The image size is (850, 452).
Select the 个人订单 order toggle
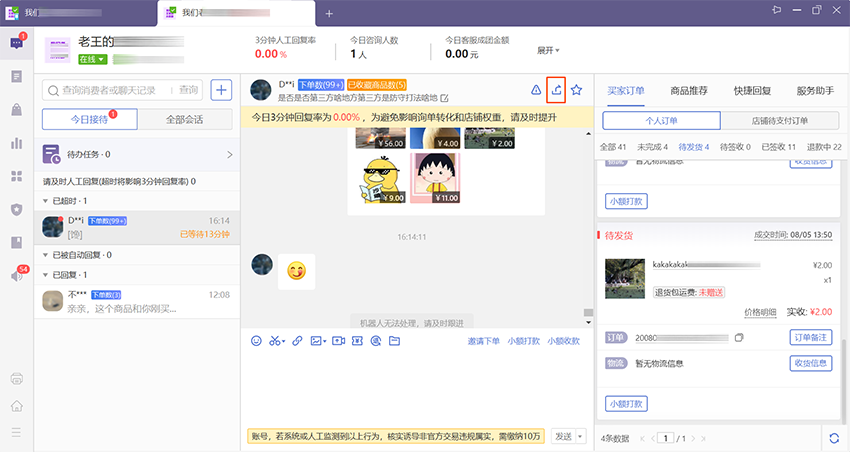tap(663, 121)
